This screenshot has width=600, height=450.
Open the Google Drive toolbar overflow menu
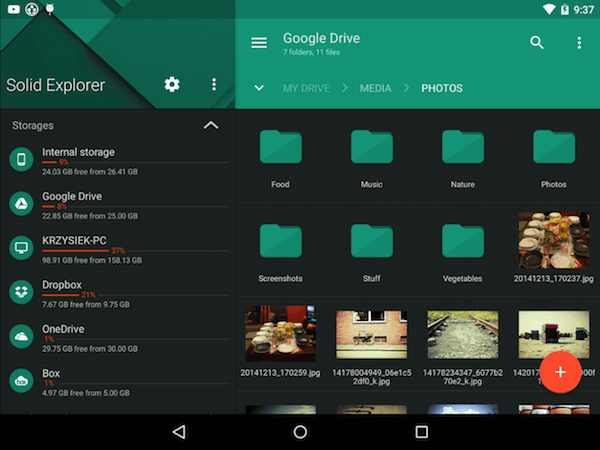coord(579,42)
